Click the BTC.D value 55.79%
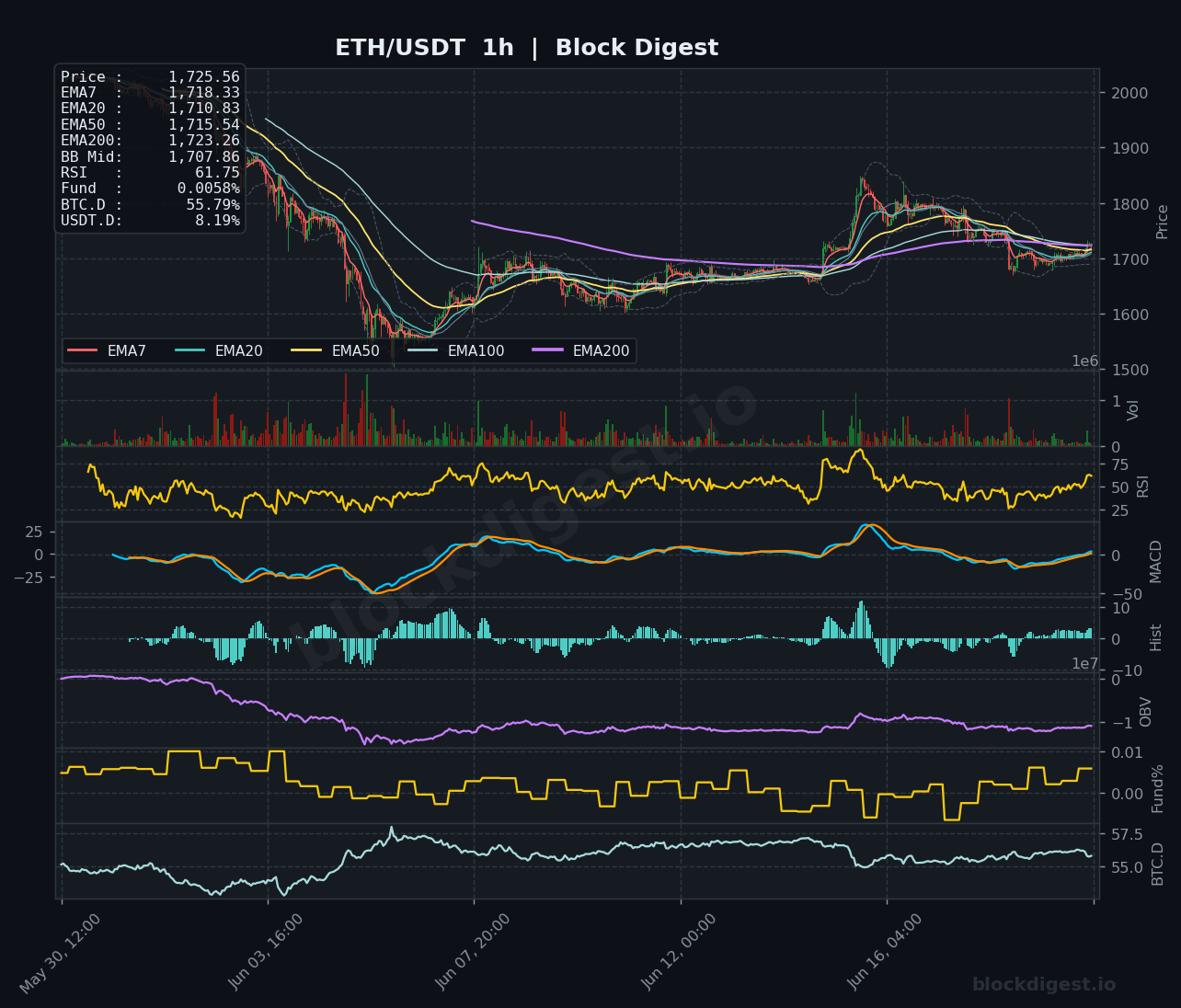 tap(212, 205)
